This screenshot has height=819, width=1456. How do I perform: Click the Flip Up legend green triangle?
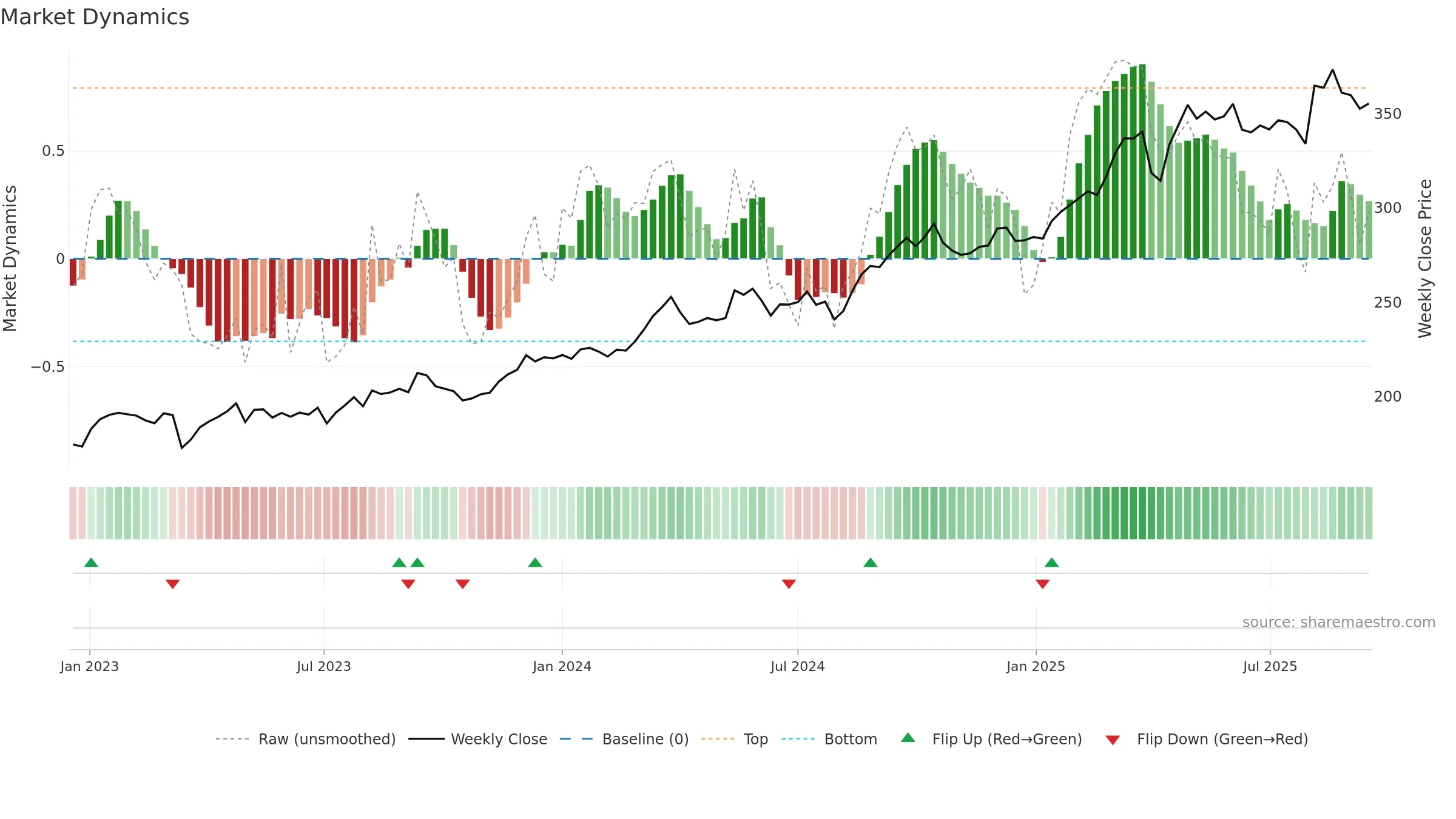[908, 738]
